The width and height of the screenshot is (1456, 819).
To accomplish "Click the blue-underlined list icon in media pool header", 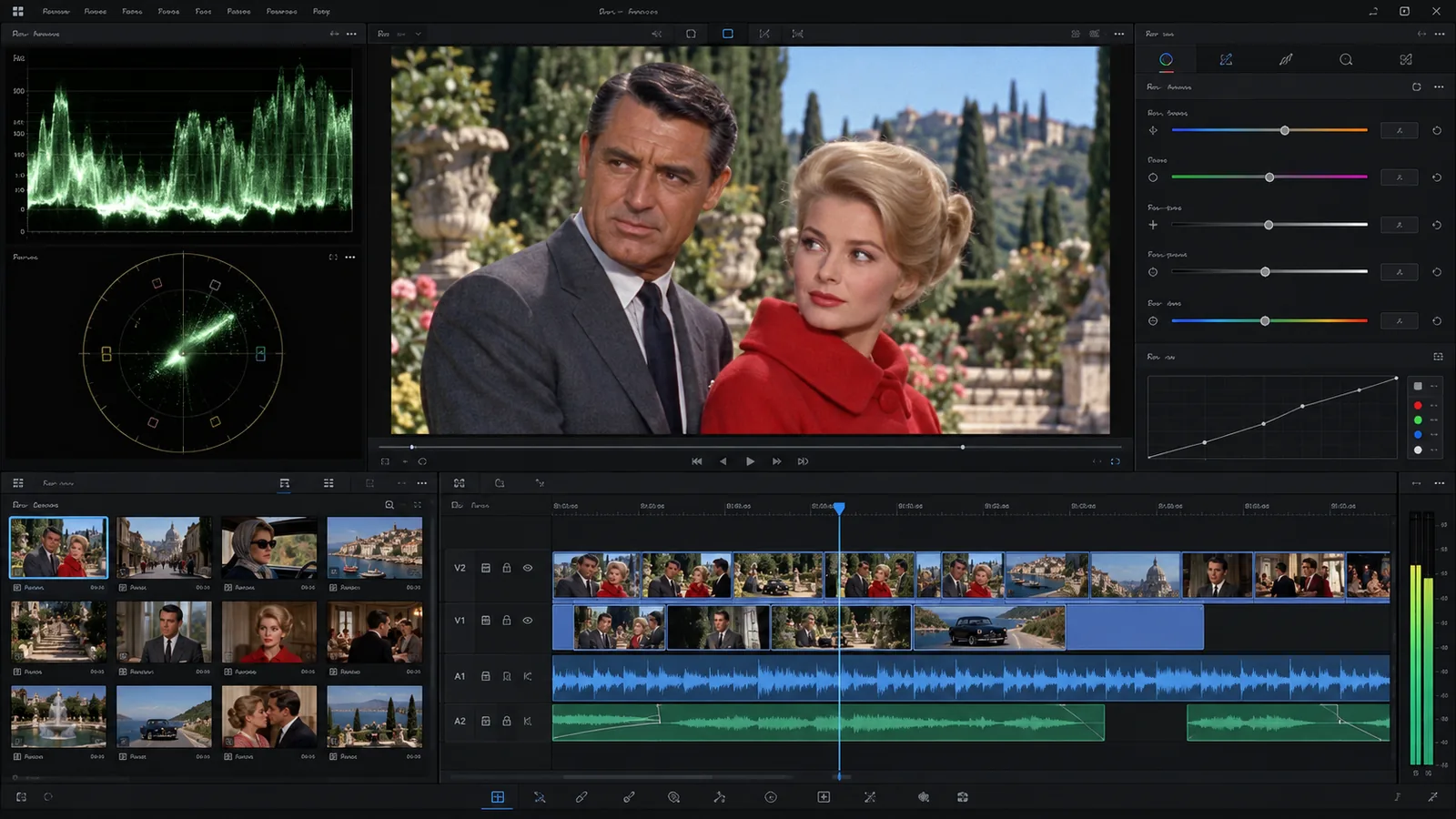I will click(284, 483).
